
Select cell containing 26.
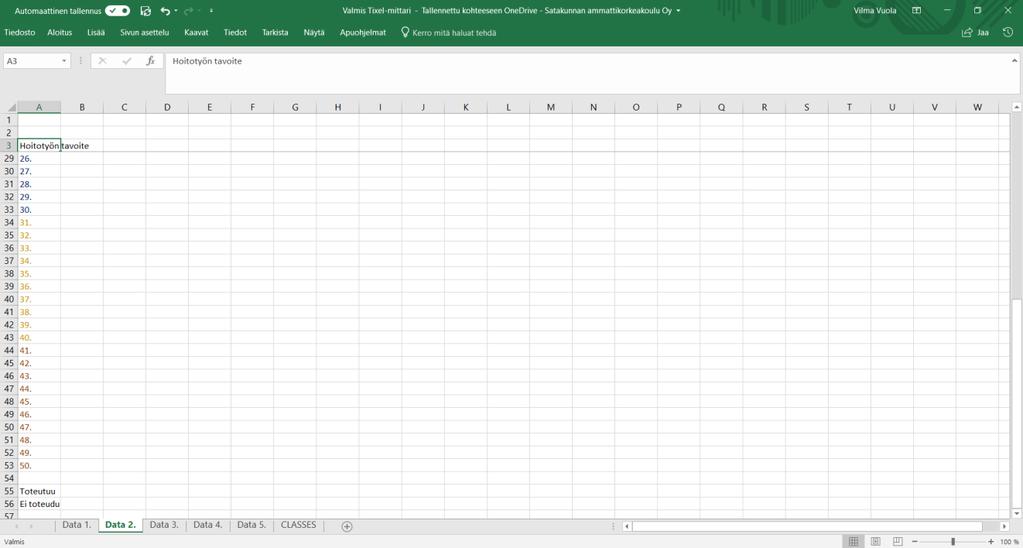pyautogui.click(x=39, y=159)
